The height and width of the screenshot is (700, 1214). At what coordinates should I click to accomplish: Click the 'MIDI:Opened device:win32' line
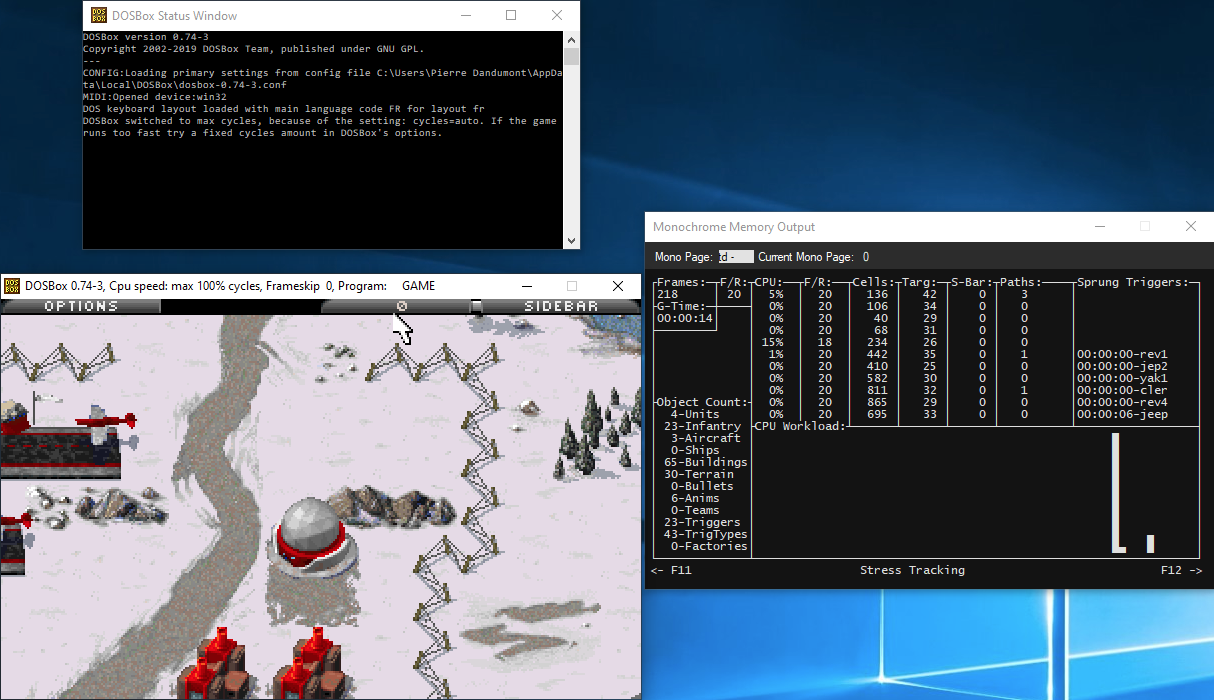[155, 97]
